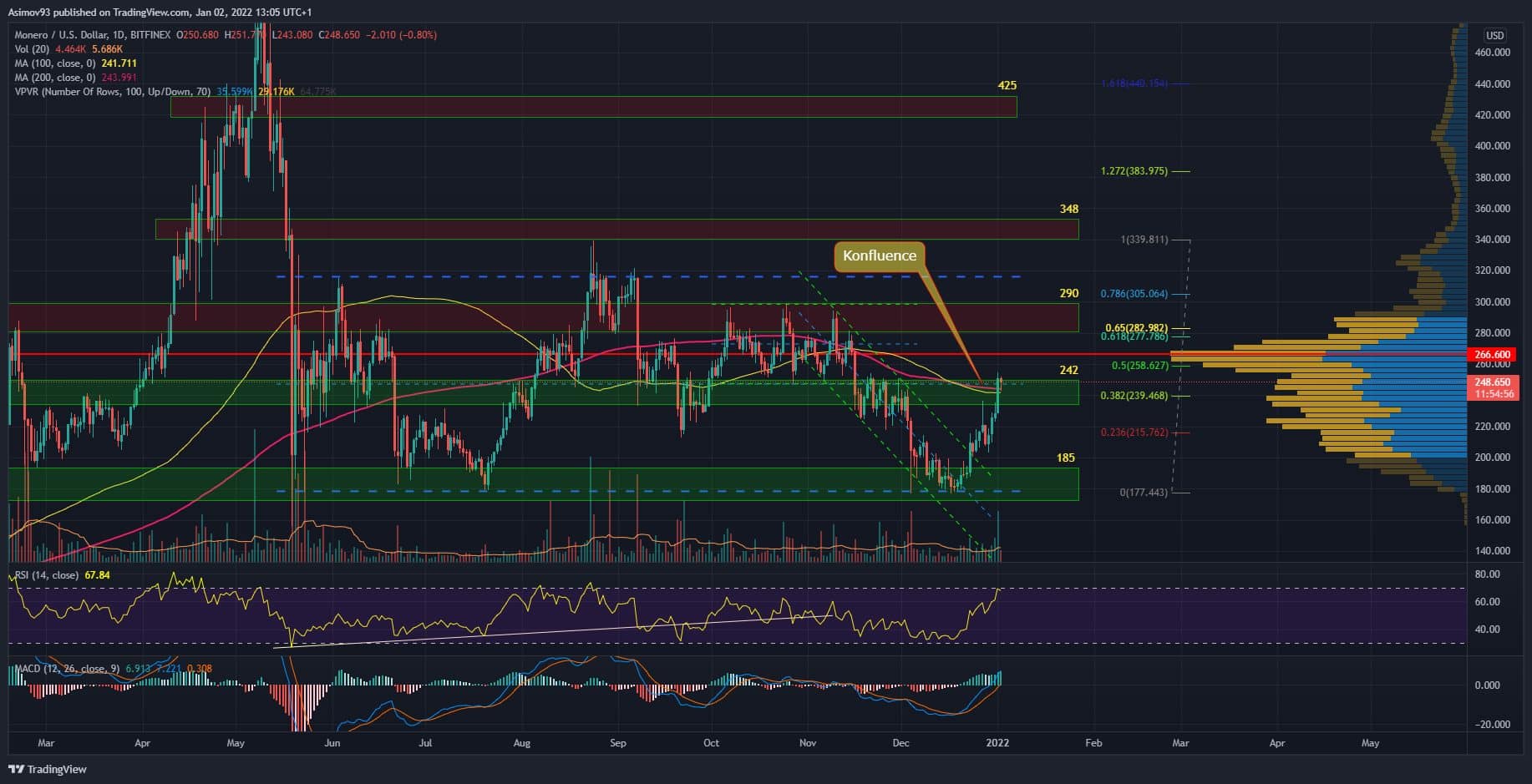Click the Feb label on time axis
The image size is (1532, 784).
1093,743
